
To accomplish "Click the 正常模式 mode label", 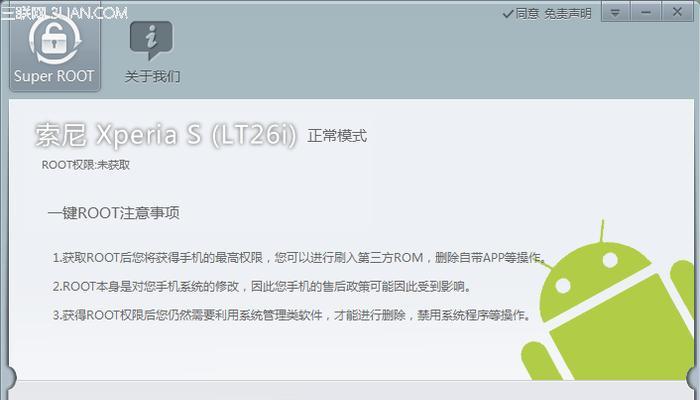I will pos(337,136).
